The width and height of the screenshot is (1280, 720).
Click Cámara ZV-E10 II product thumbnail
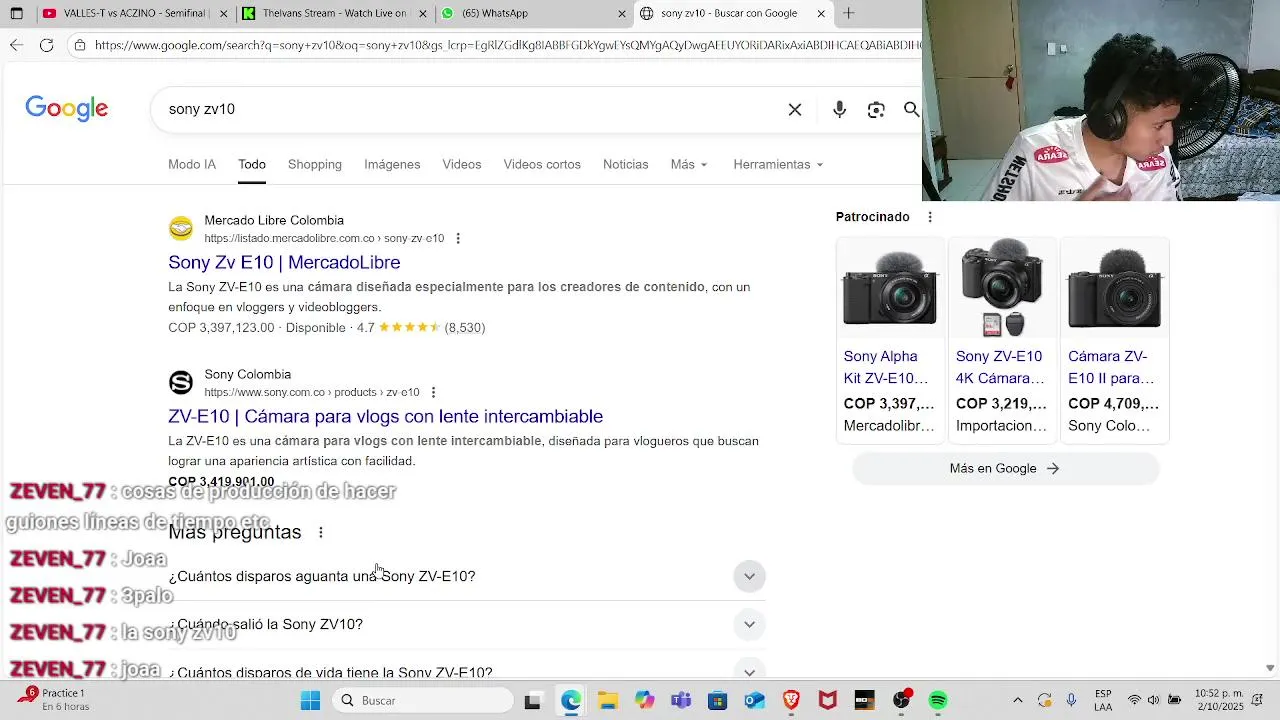click(x=1114, y=288)
